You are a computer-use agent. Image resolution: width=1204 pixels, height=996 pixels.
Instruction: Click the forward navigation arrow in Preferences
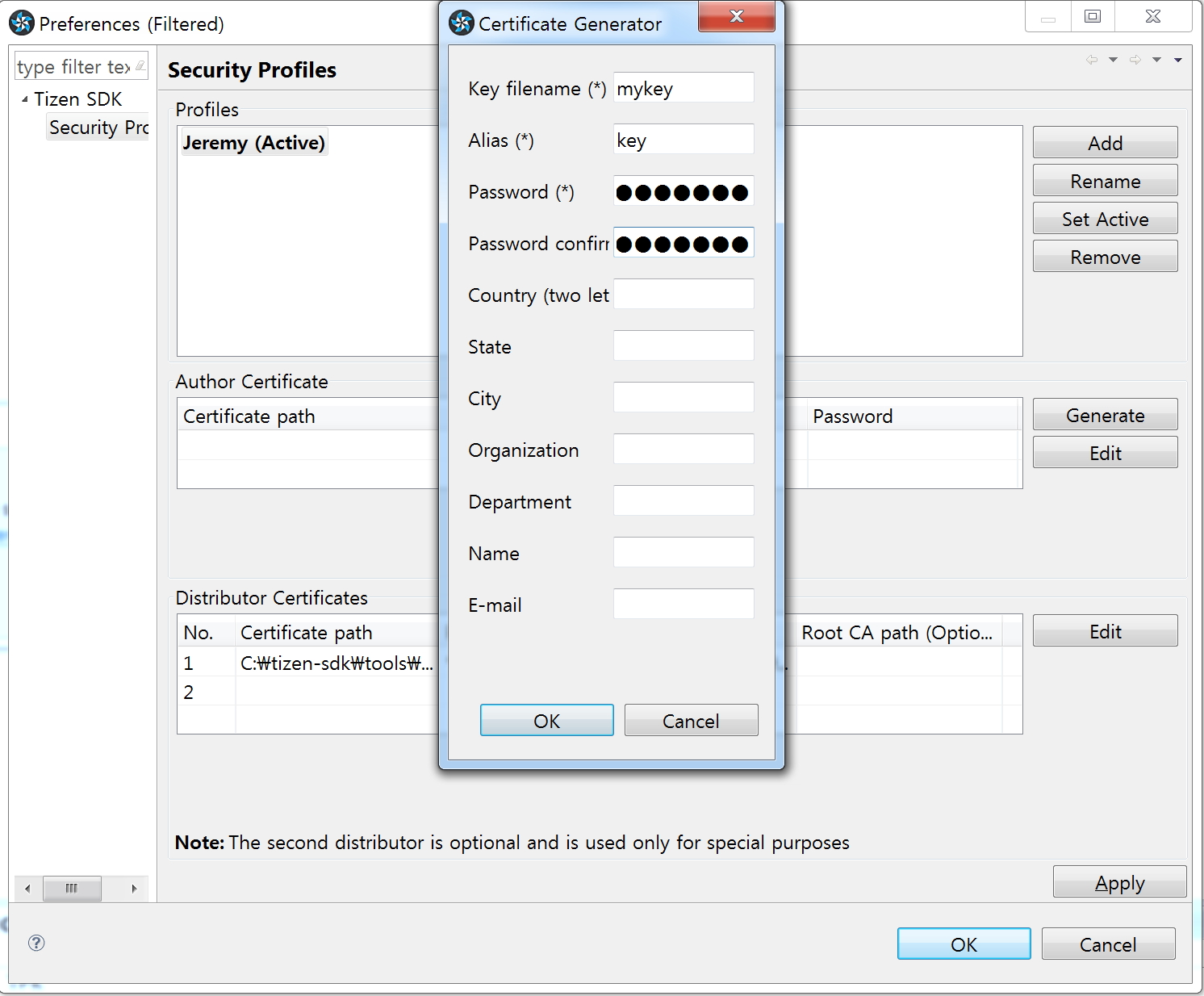(x=1135, y=60)
